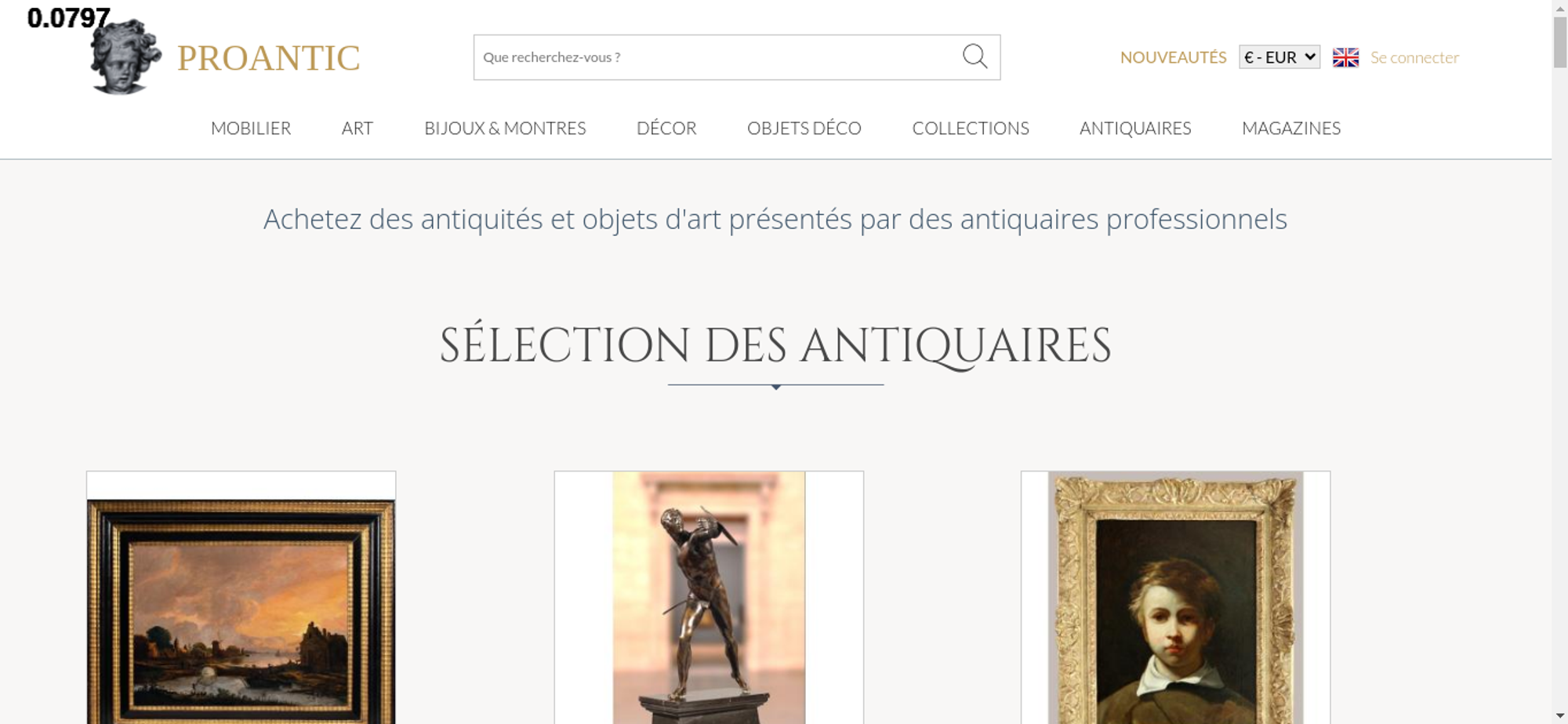This screenshot has height=724, width=1568.
Task: Open the bronze statue thumbnail
Action: (x=709, y=598)
